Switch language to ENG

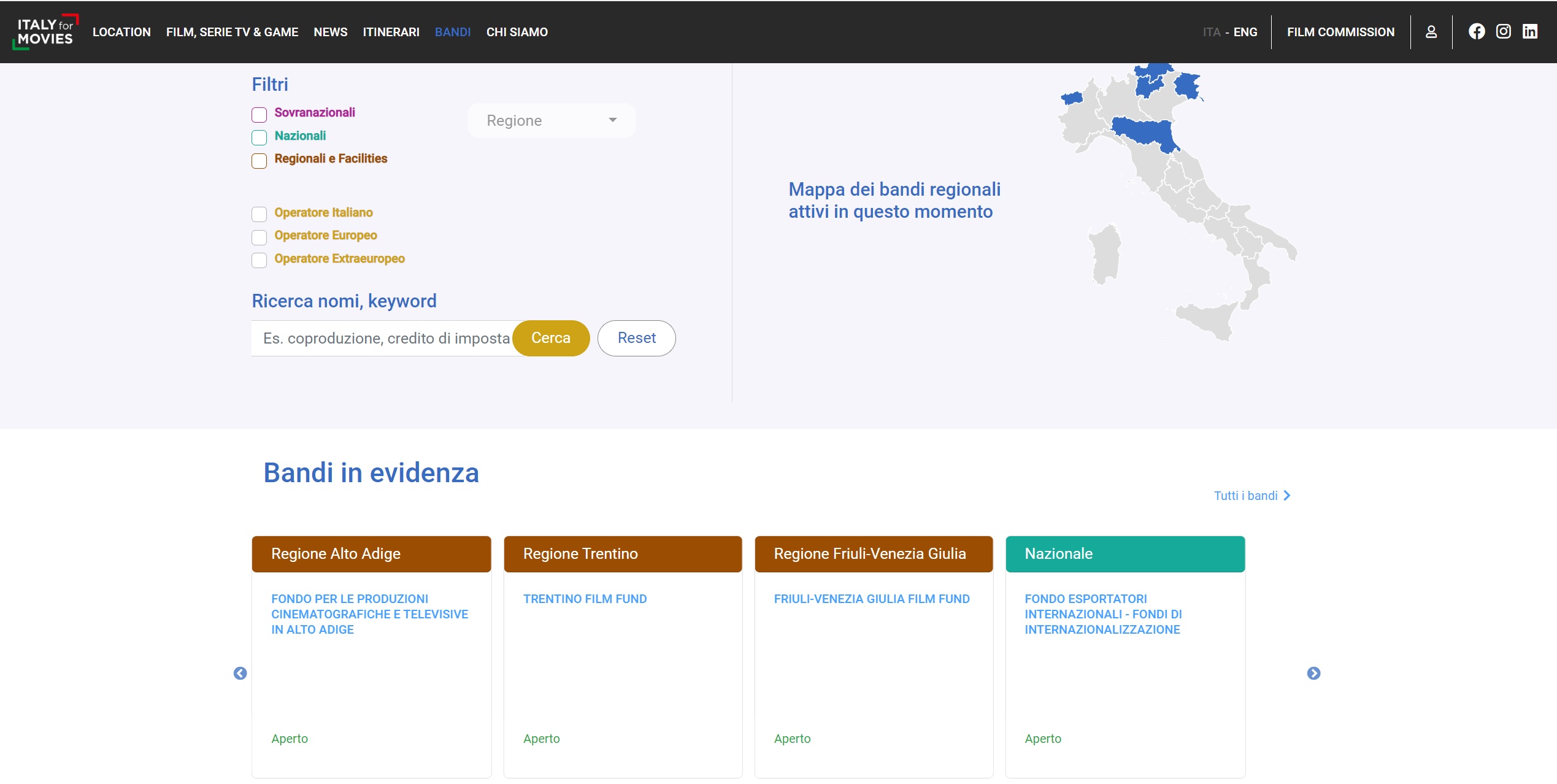point(1245,32)
